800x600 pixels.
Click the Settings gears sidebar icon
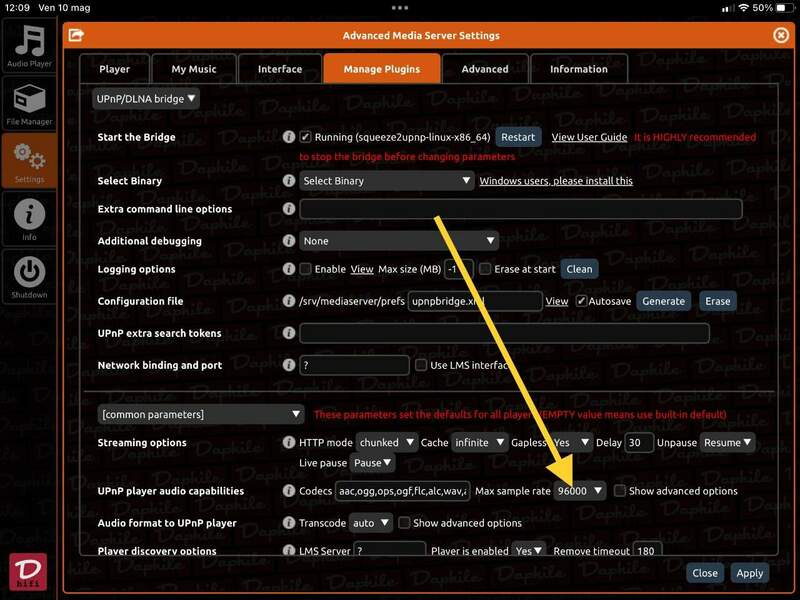29,160
